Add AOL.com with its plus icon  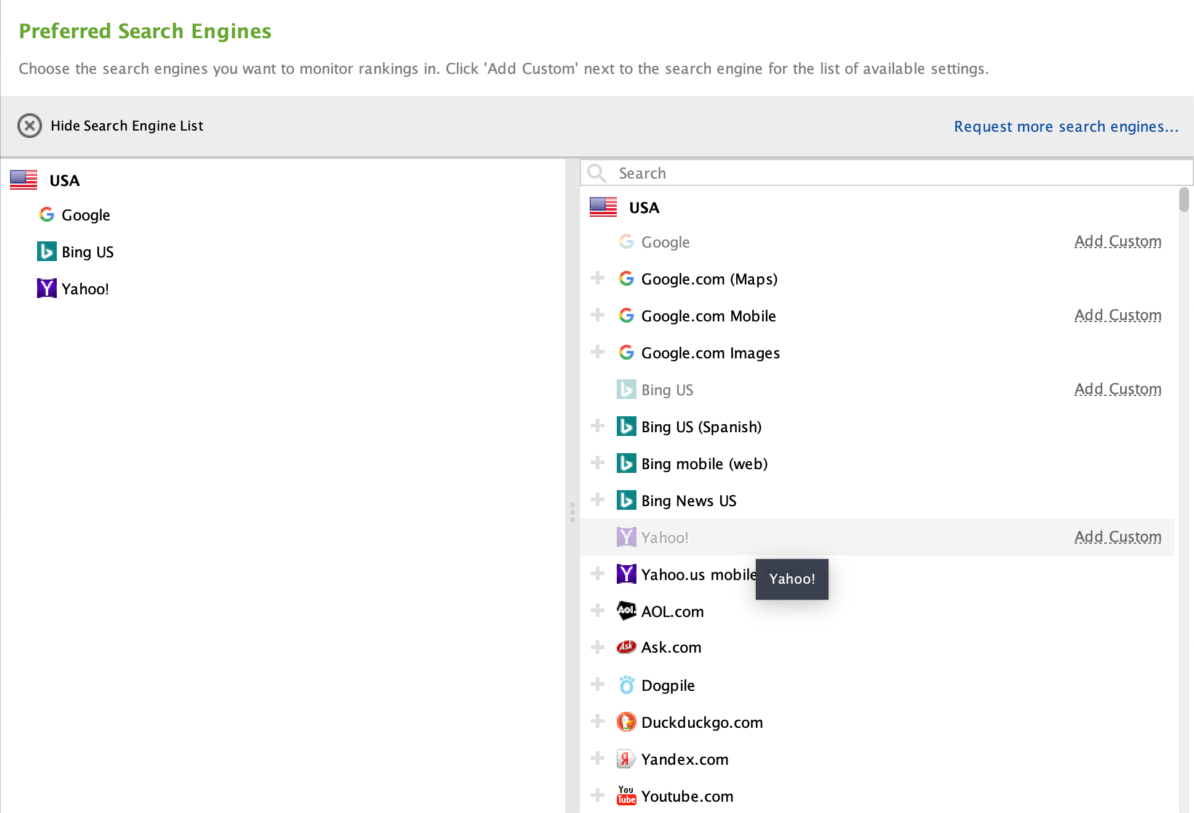tap(598, 610)
